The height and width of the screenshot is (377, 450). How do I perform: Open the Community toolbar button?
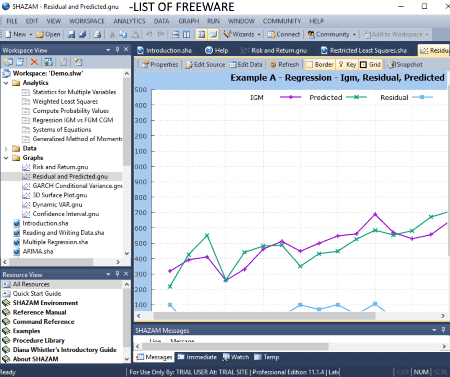(328, 34)
